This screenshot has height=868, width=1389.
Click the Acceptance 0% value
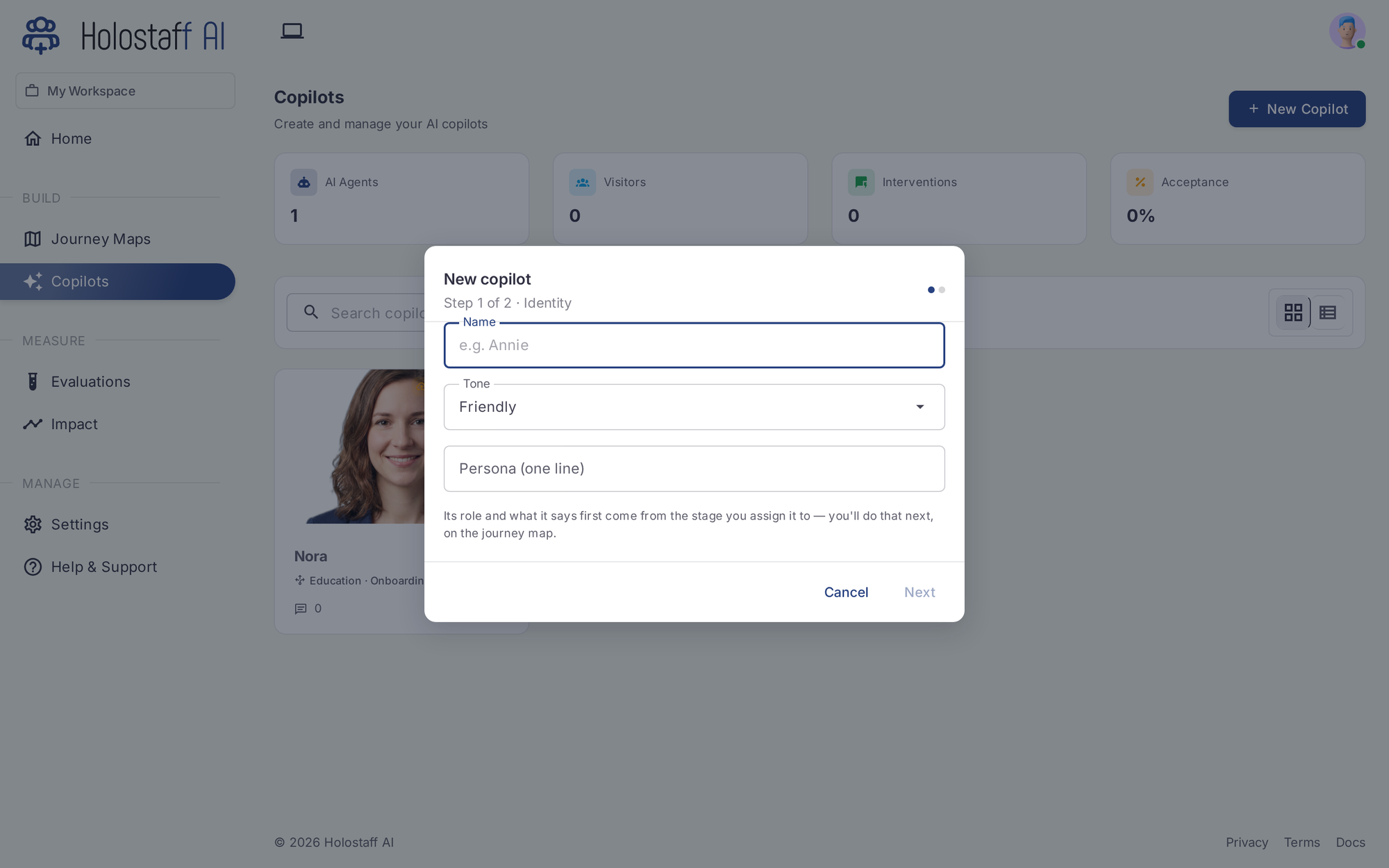tap(1140, 216)
